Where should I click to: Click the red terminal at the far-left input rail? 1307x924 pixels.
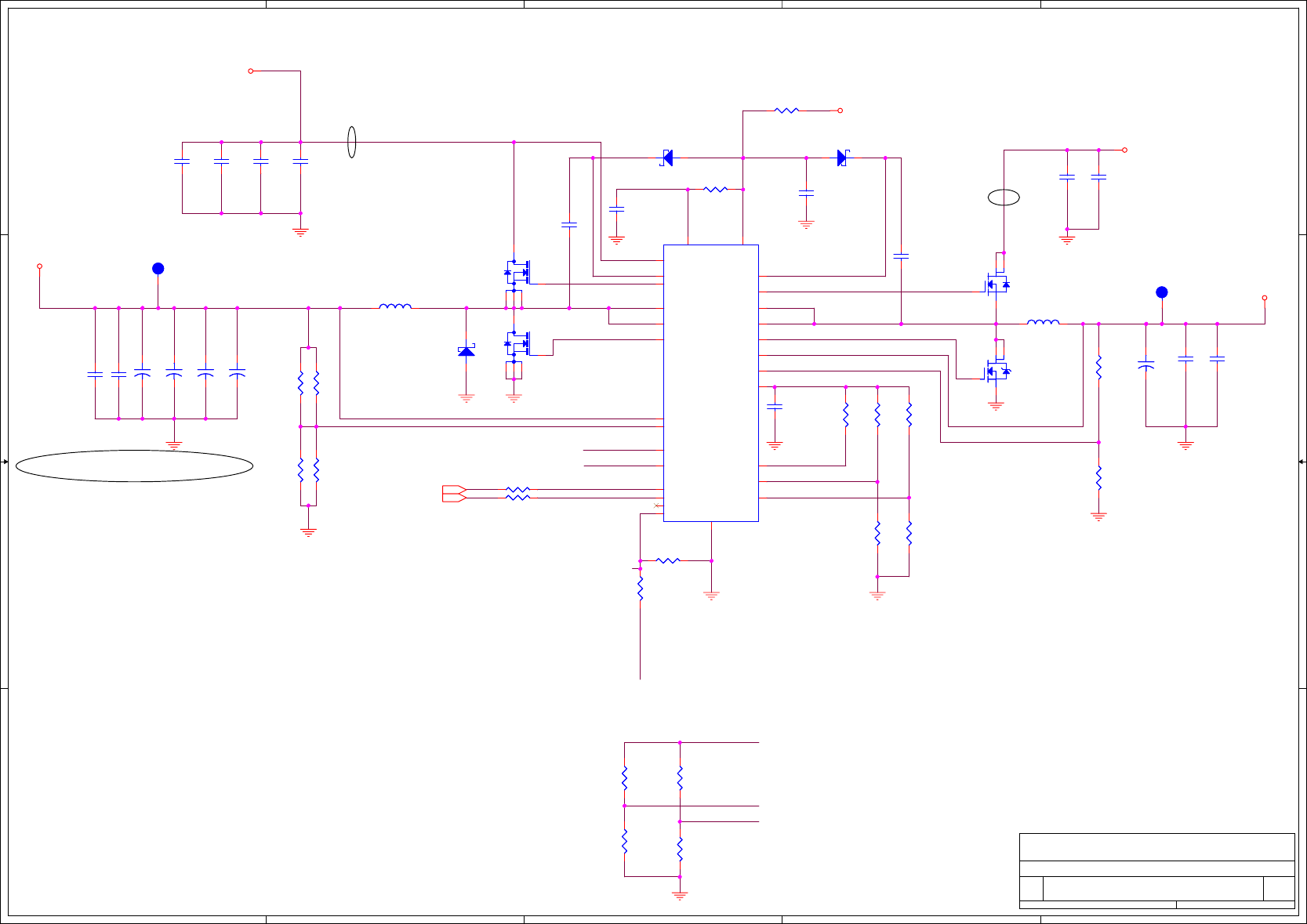tap(39, 266)
